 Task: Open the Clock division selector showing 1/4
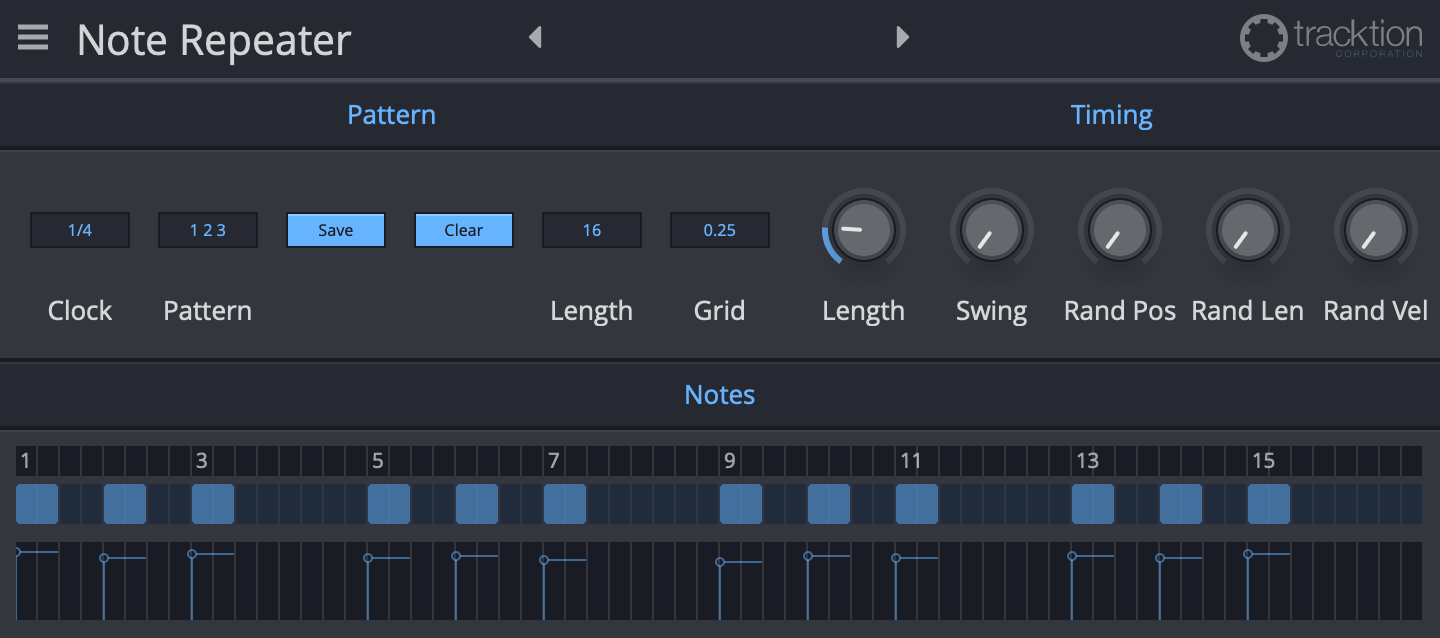[80, 230]
